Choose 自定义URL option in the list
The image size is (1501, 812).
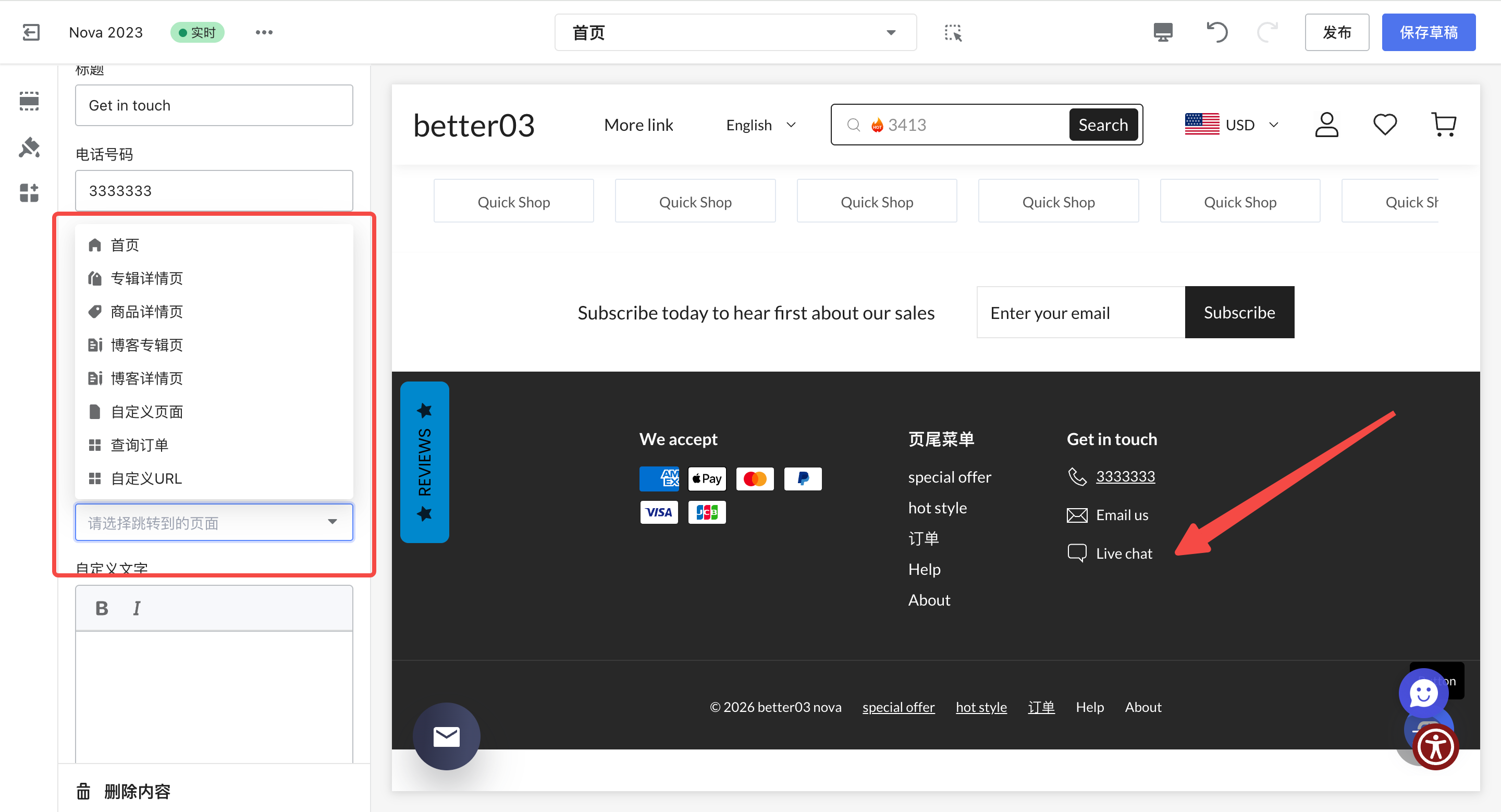point(146,478)
